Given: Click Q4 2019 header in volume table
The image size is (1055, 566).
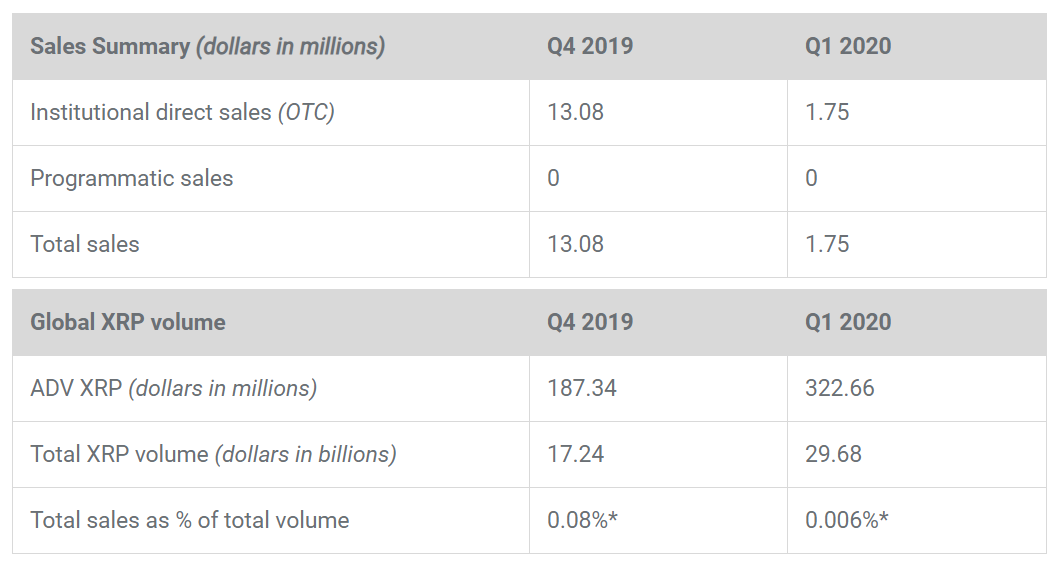Looking at the screenshot, I should click(590, 322).
